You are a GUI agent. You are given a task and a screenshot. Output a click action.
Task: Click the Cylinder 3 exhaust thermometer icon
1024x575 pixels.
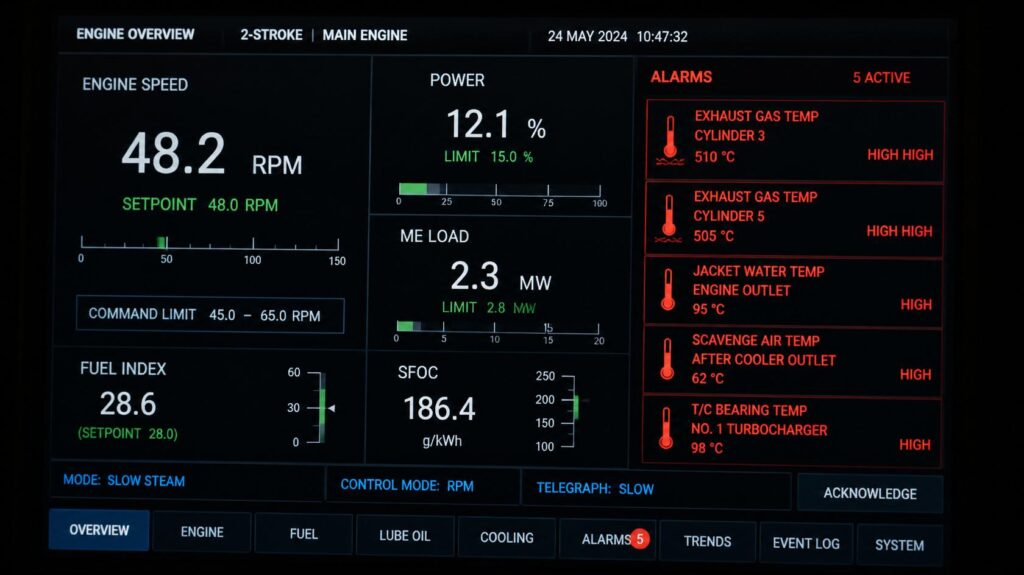pos(670,140)
